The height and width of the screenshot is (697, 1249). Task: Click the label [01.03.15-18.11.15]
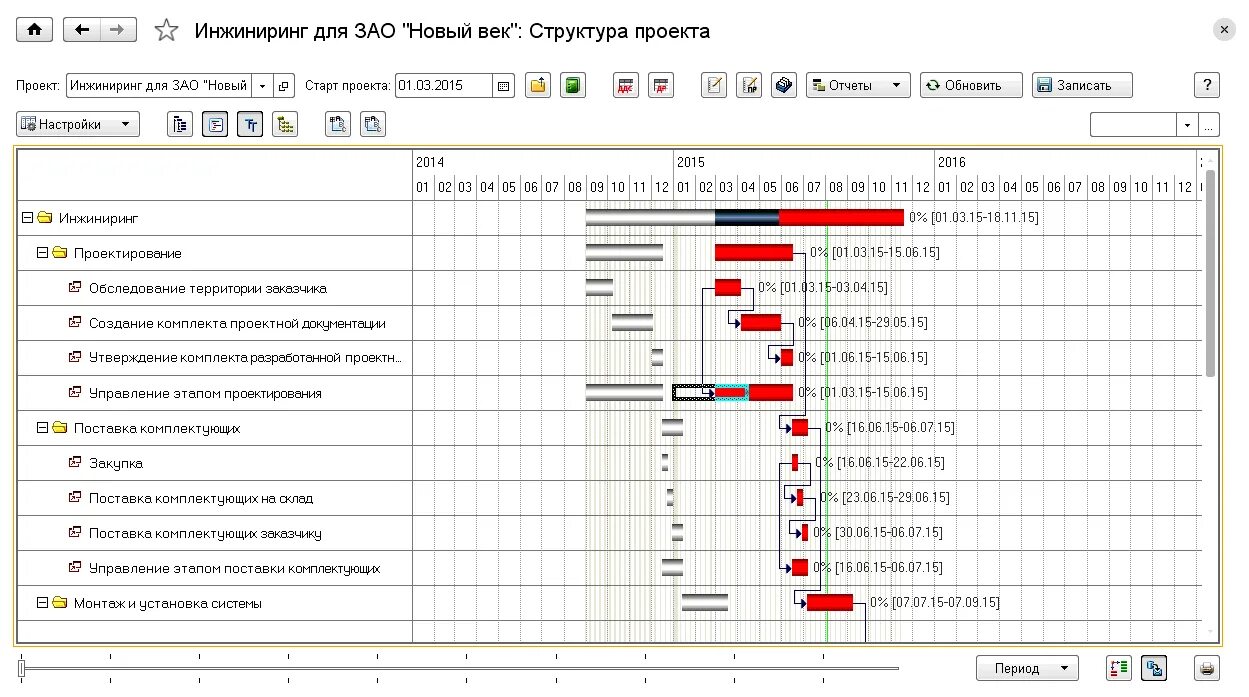(x=985, y=218)
